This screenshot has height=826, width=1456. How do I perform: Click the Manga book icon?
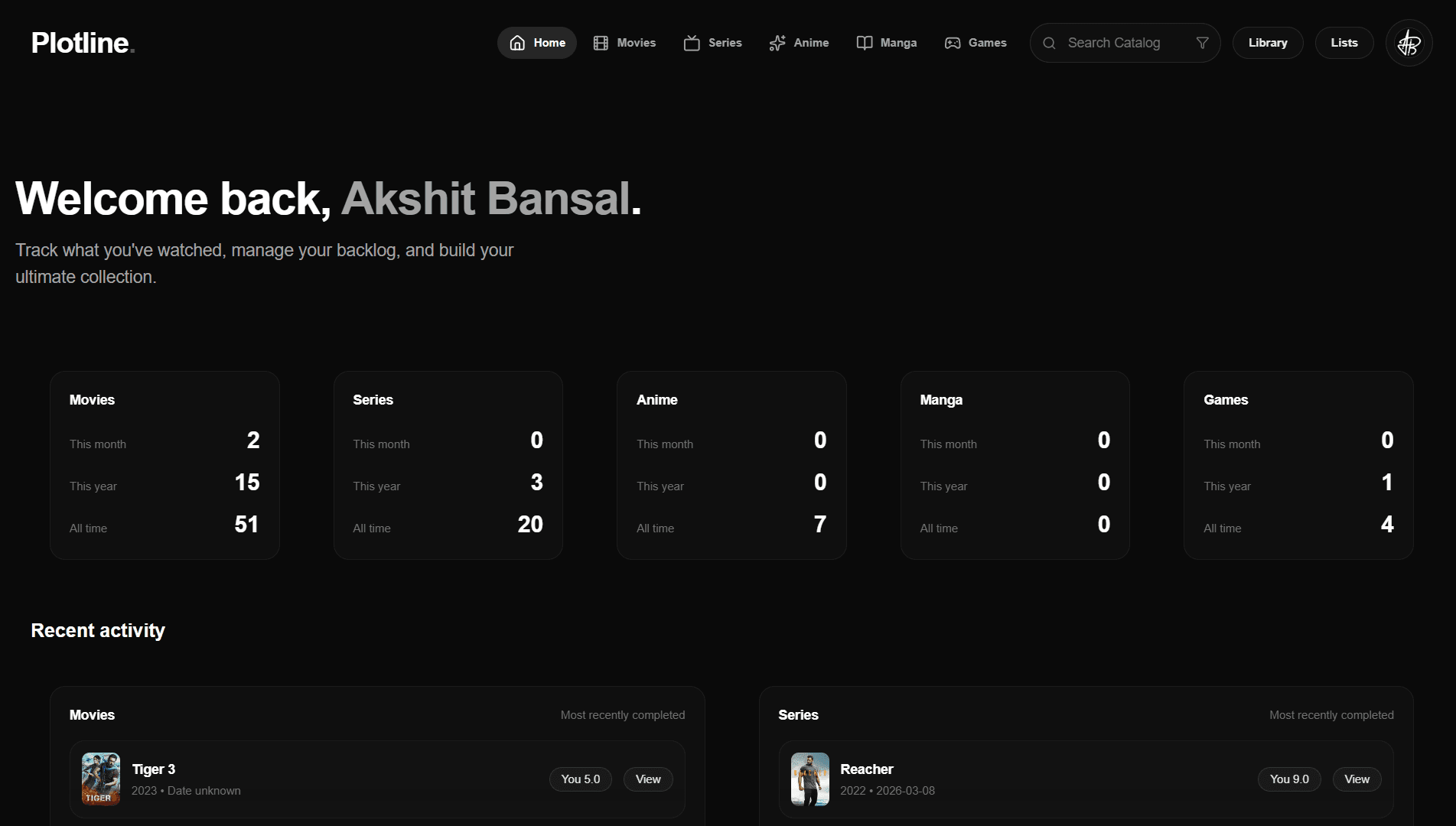click(864, 43)
